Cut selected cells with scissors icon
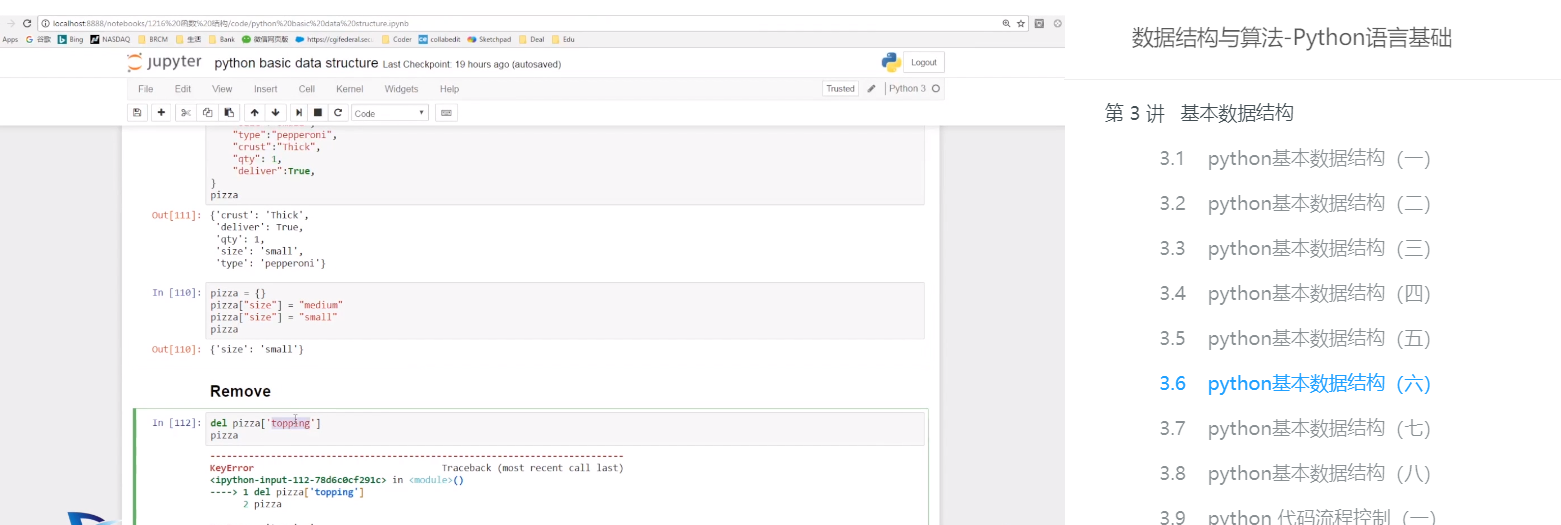The width and height of the screenshot is (1561, 525). click(x=185, y=113)
